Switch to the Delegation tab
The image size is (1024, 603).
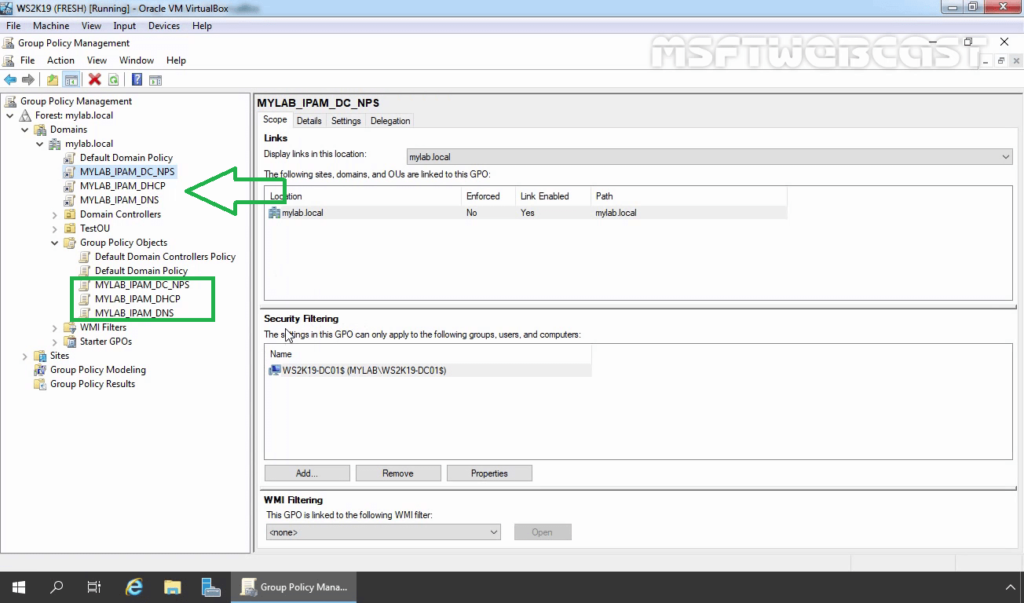pos(390,121)
